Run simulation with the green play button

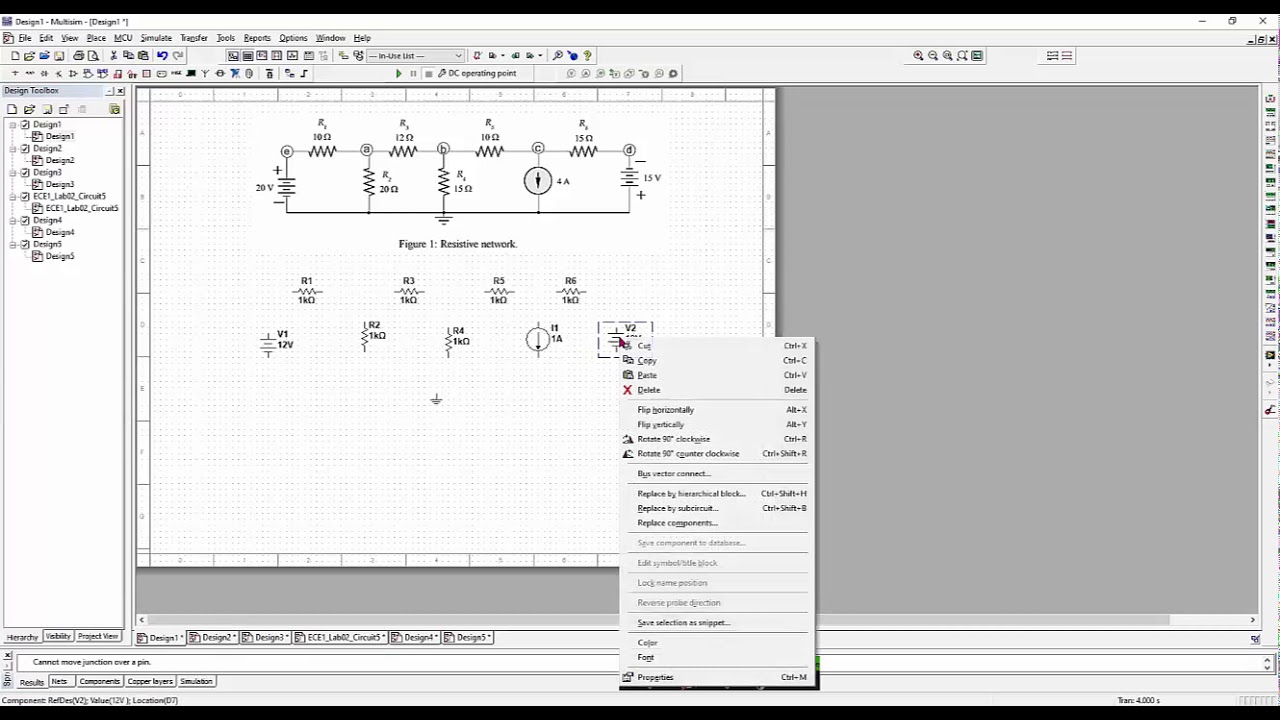point(399,73)
